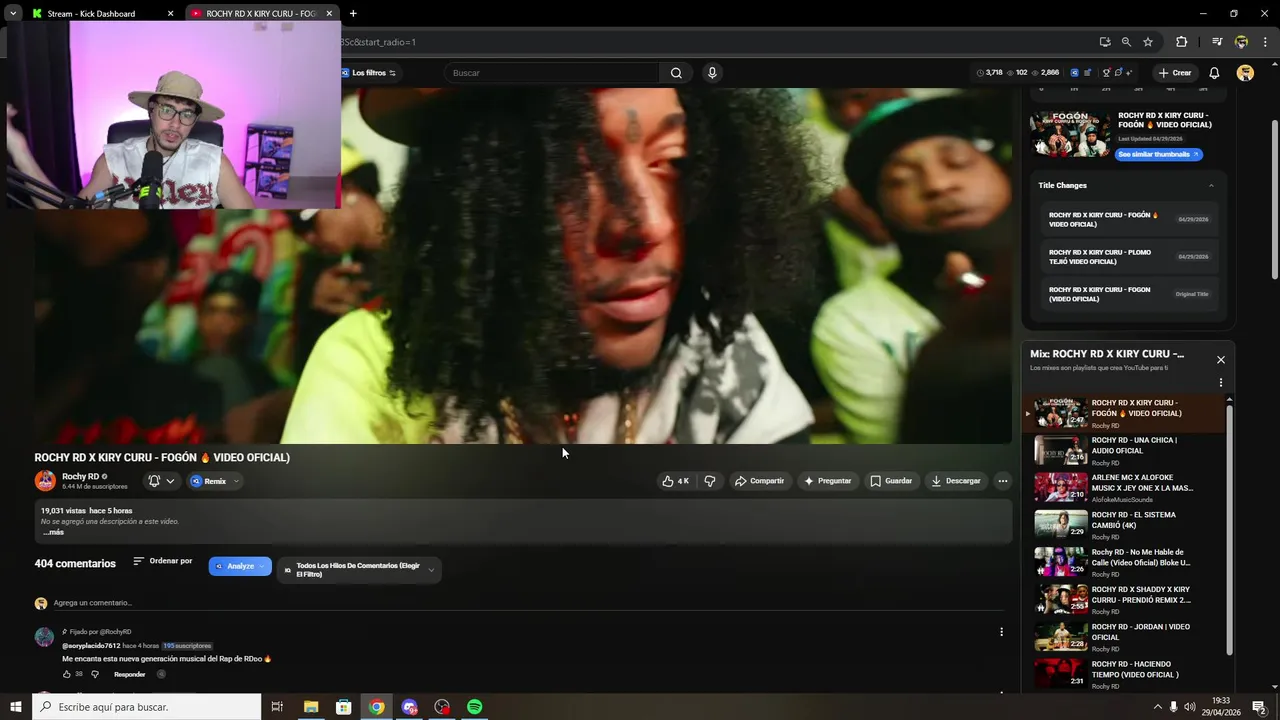Screen dimensions: 1280x720
Task: Open Google Chrome from taskbar
Action: pyautogui.click(x=376, y=707)
